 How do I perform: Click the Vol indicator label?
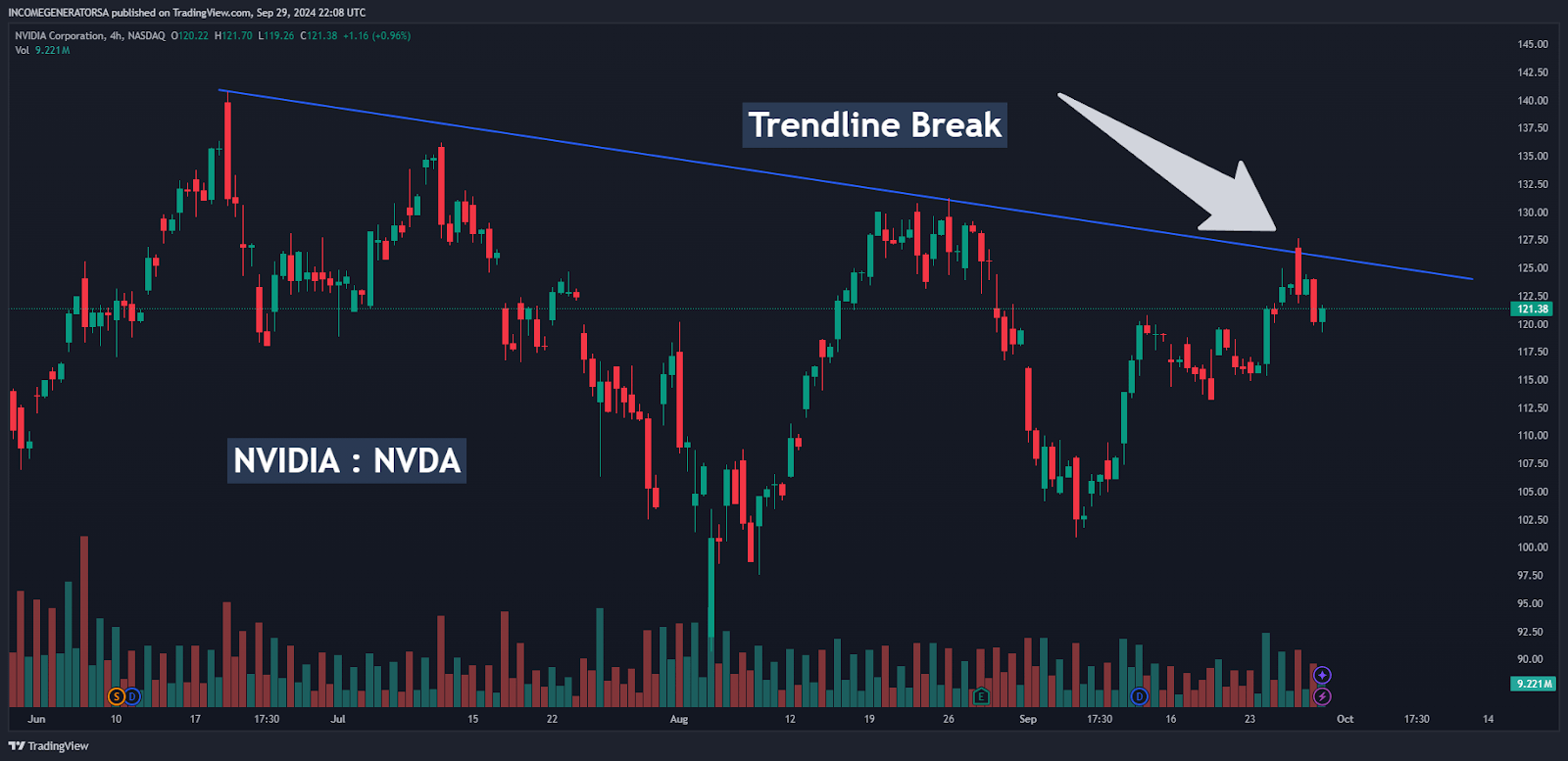[x=22, y=50]
